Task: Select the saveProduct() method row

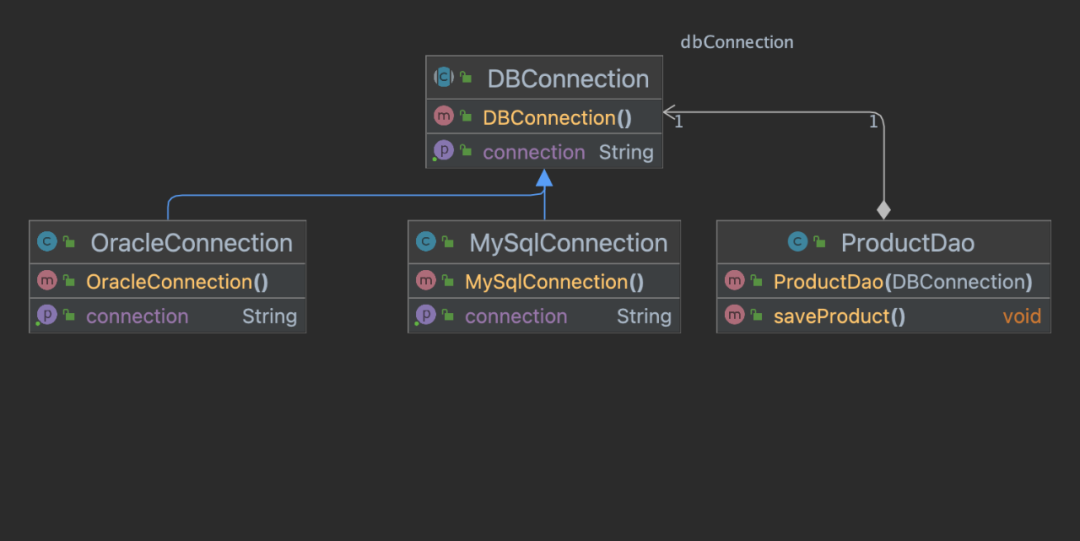Action: tap(884, 316)
